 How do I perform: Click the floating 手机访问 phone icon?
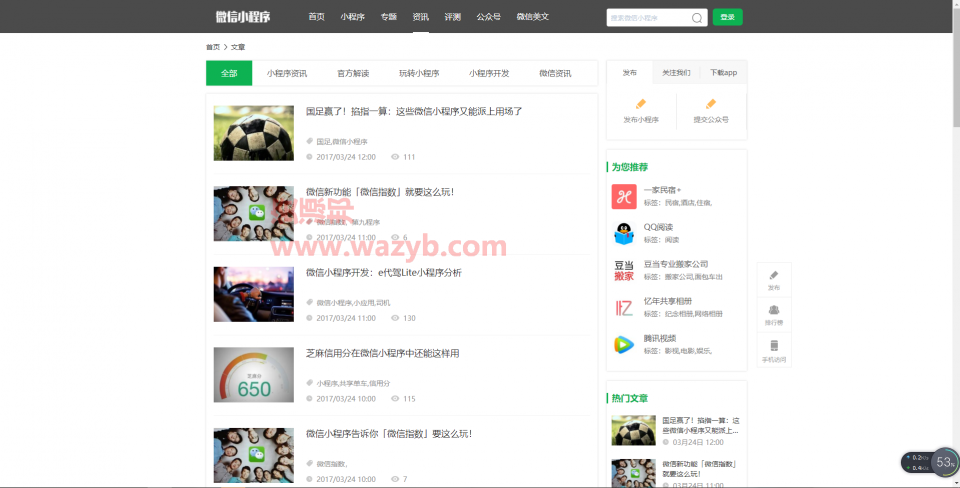point(774,346)
